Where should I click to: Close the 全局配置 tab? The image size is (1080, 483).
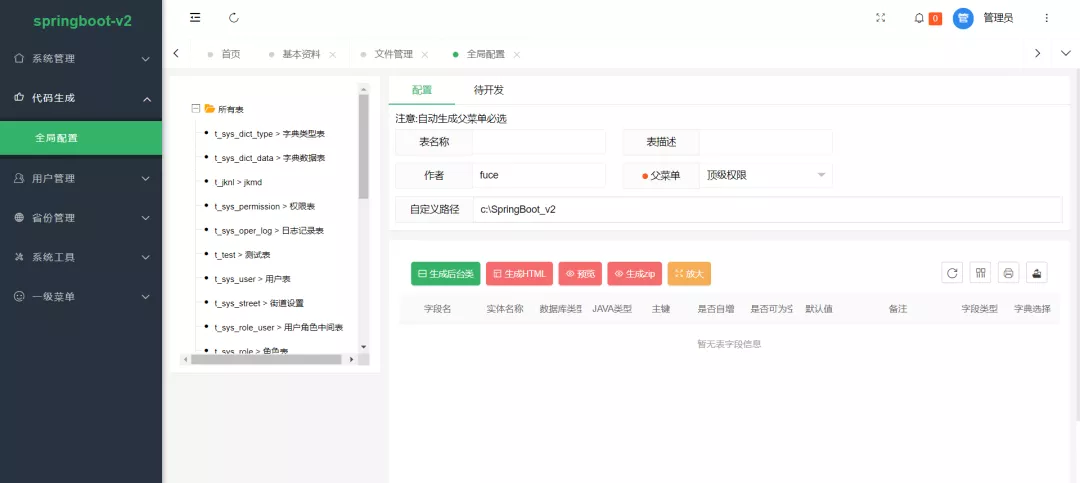click(x=517, y=54)
